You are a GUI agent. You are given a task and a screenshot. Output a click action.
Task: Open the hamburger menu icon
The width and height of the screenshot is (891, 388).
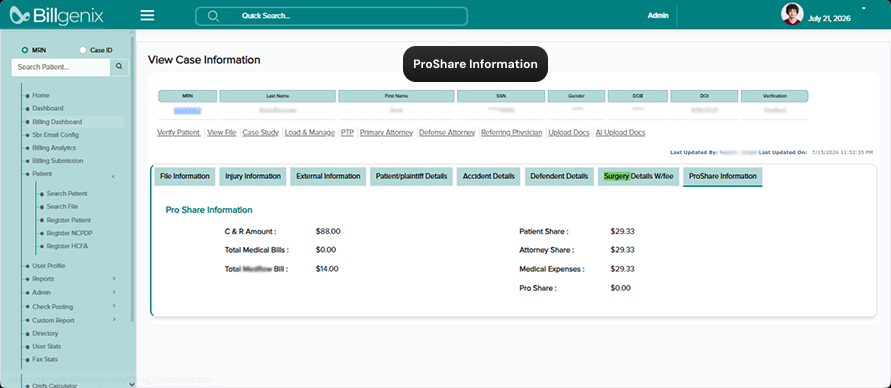(147, 15)
